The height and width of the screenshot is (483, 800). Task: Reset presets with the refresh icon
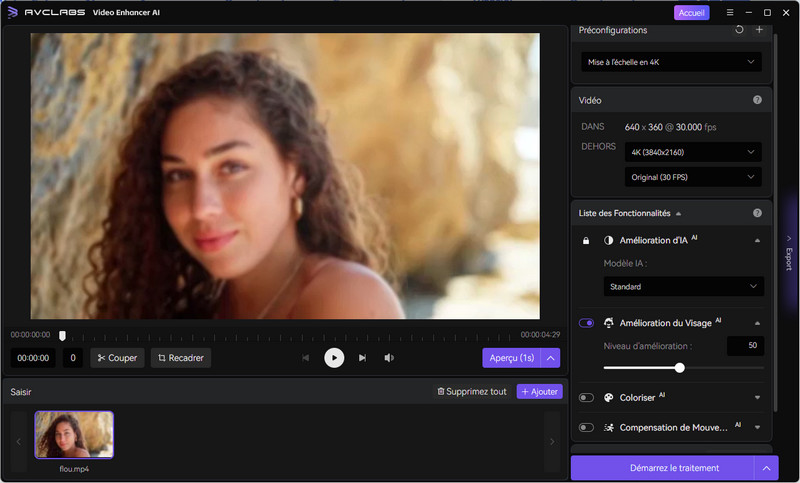pos(739,30)
